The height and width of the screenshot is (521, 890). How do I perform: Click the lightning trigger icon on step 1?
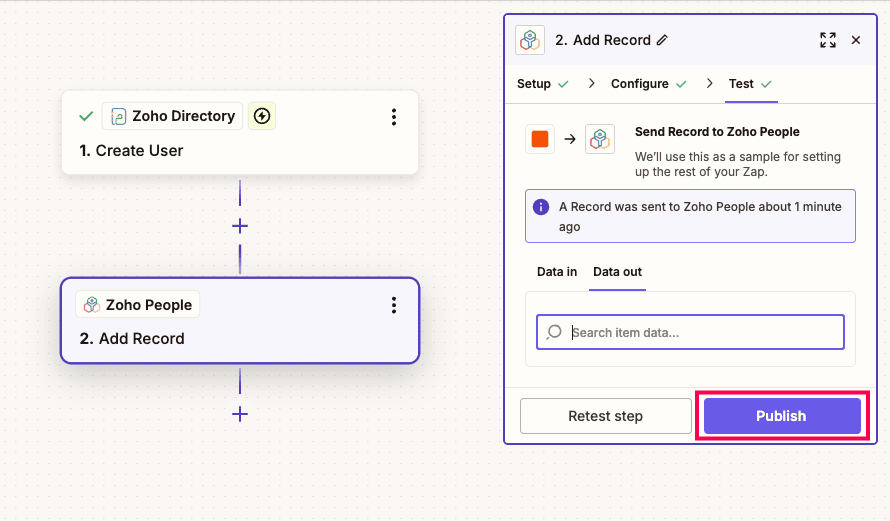coord(262,116)
